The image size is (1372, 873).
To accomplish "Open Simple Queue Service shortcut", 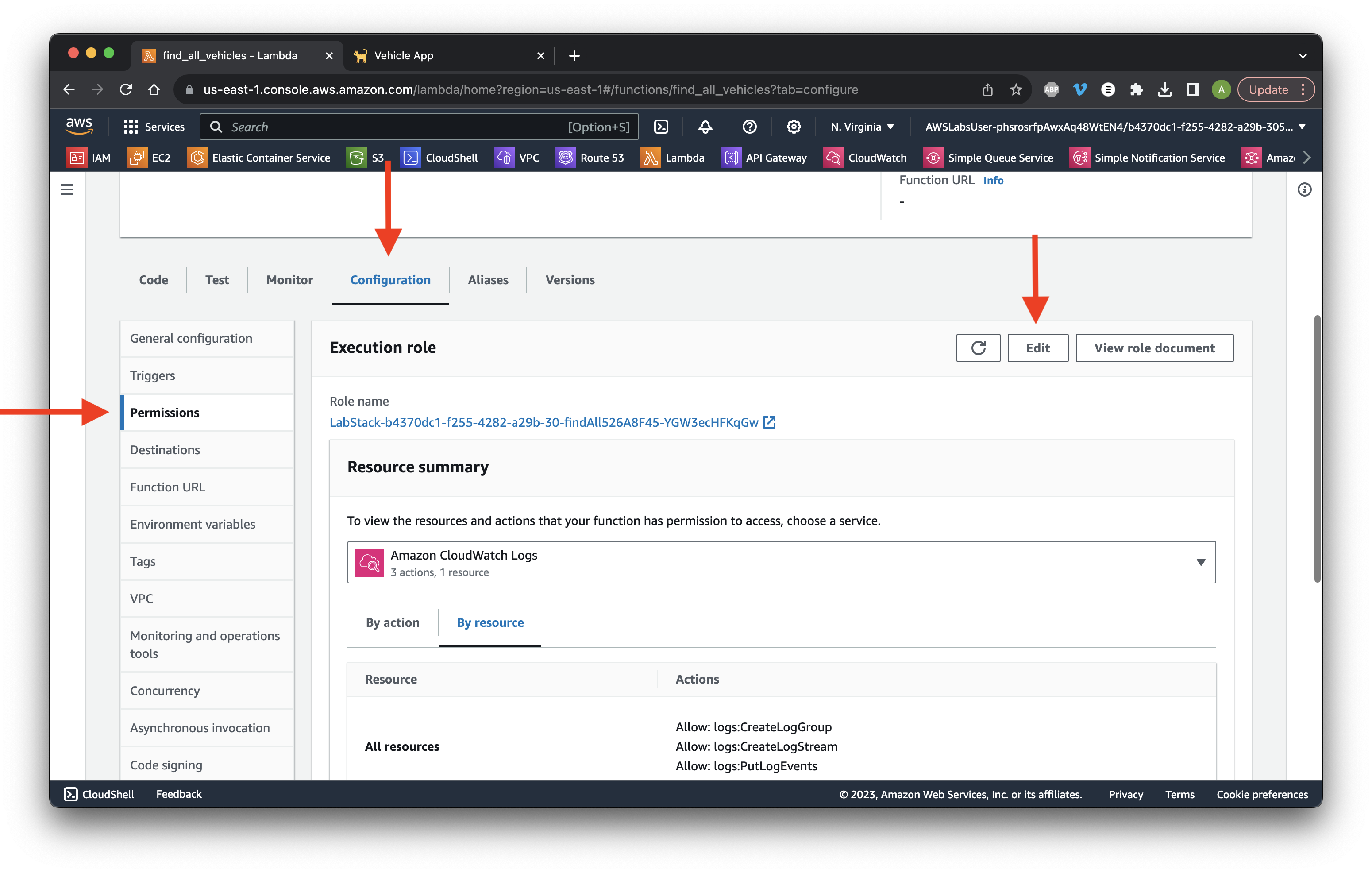I will click(x=988, y=158).
